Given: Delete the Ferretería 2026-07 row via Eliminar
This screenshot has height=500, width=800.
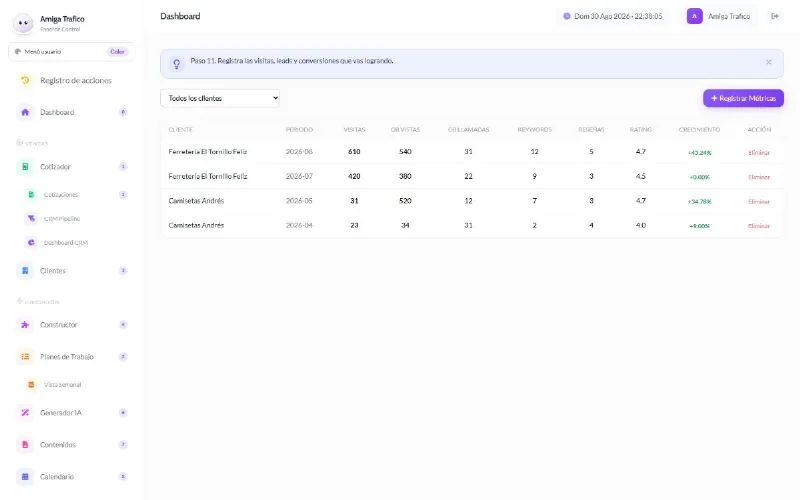Looking at the screenshot, I should tap(759, 177).
